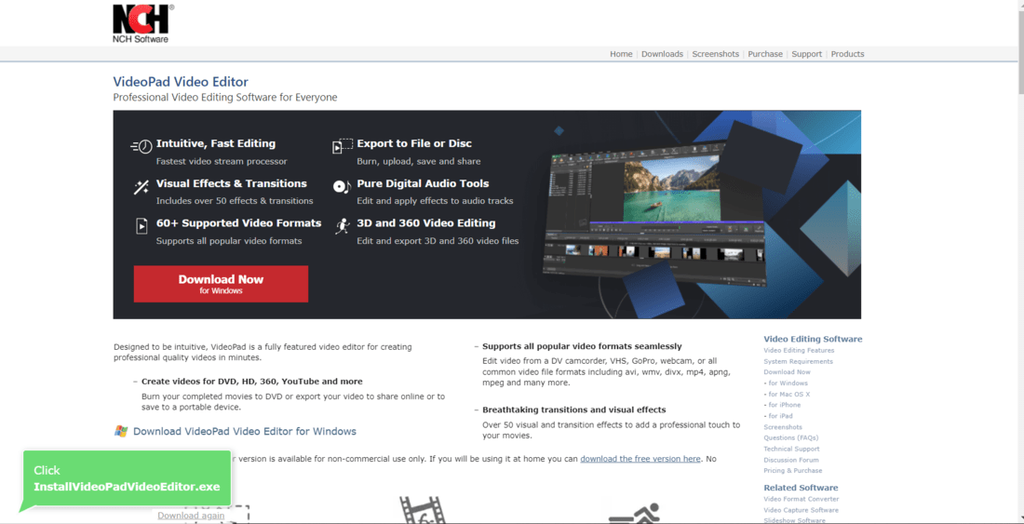Screen dimensions: 1024x524
Task: Go to the Screenshots page
Action: [715, 54]
